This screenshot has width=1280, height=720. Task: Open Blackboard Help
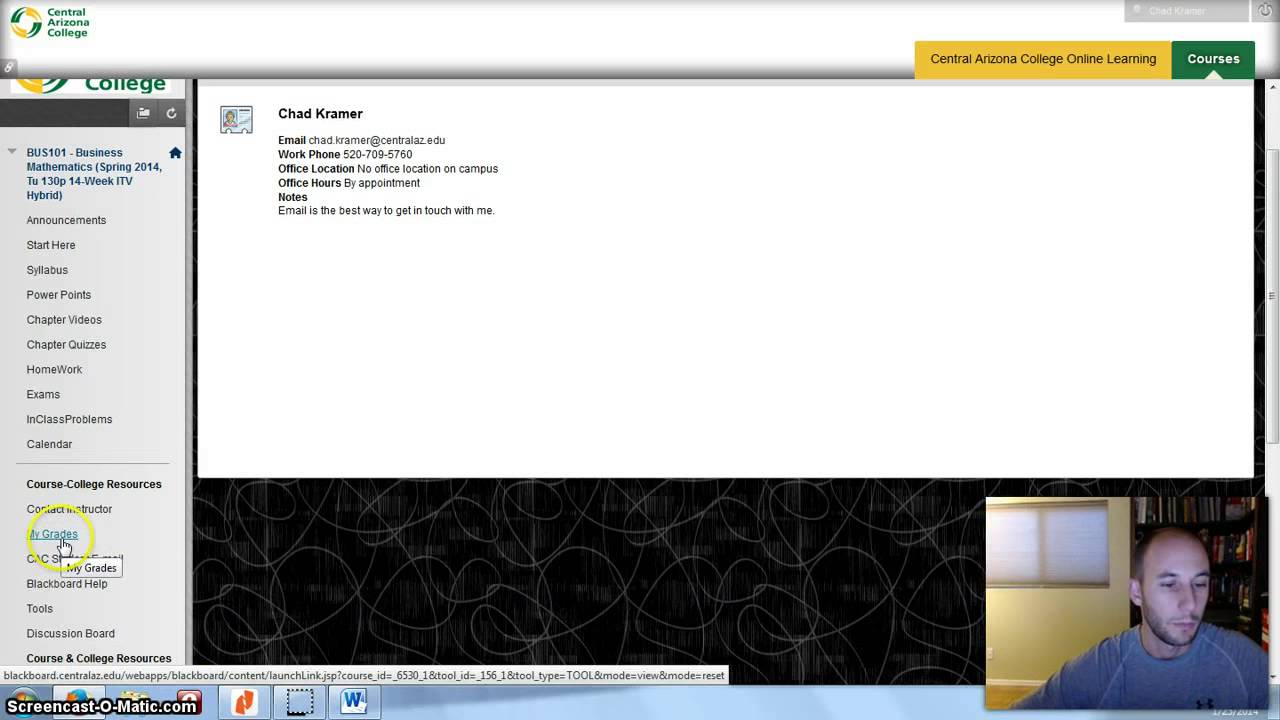click(x=67, y=584)
